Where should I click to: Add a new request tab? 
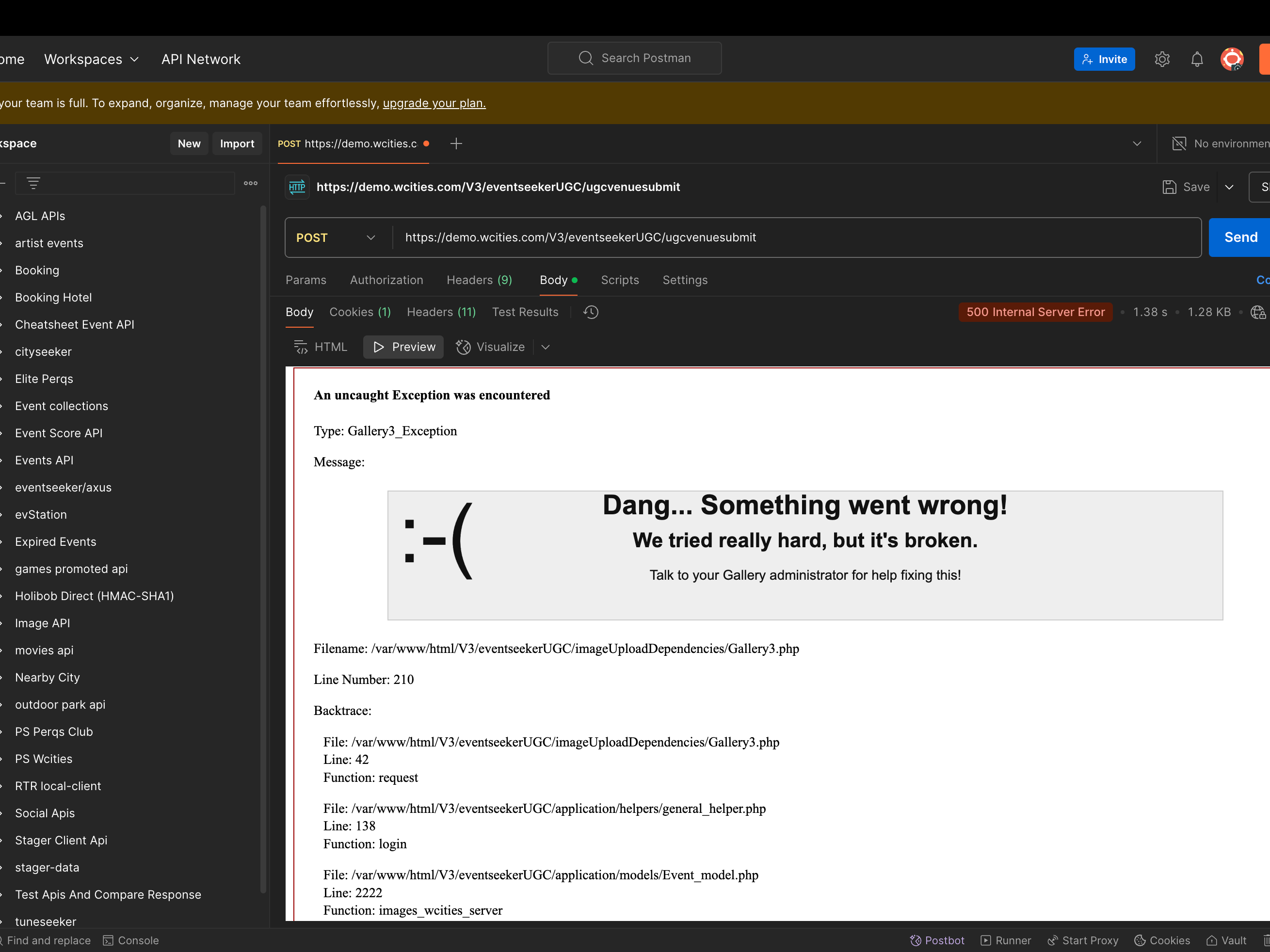click(x=456, y=143)
